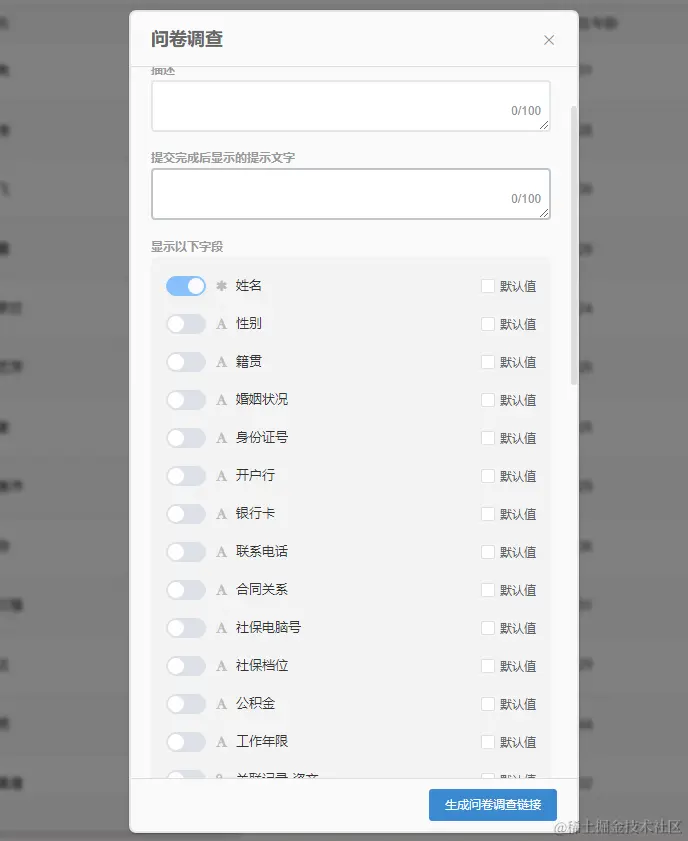Focus the 提交完成后显示的提示文字 text area
The width and height of the screenshot is (688, 841).
[351, 194]
